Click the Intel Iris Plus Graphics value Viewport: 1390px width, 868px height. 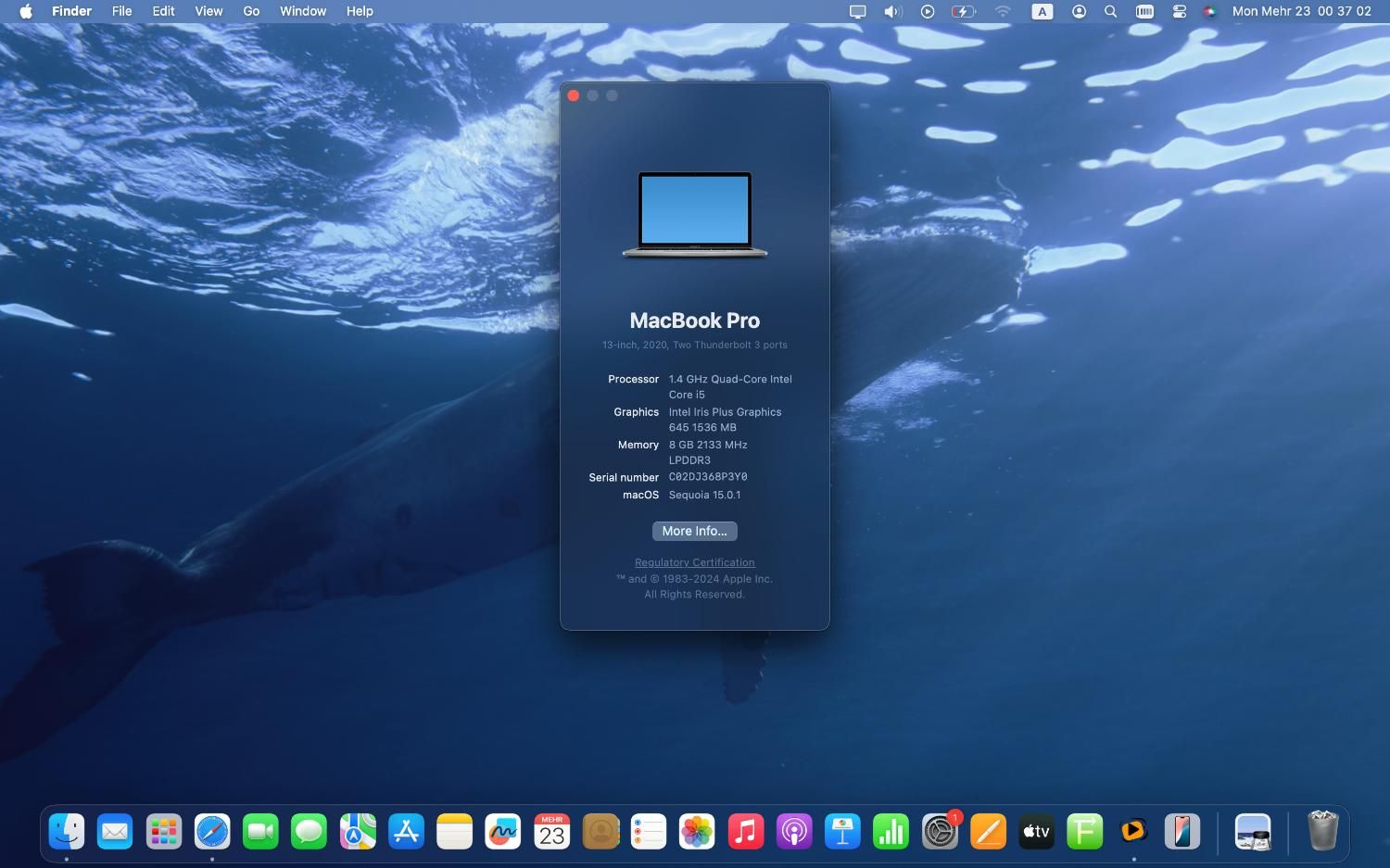[725, 420]
